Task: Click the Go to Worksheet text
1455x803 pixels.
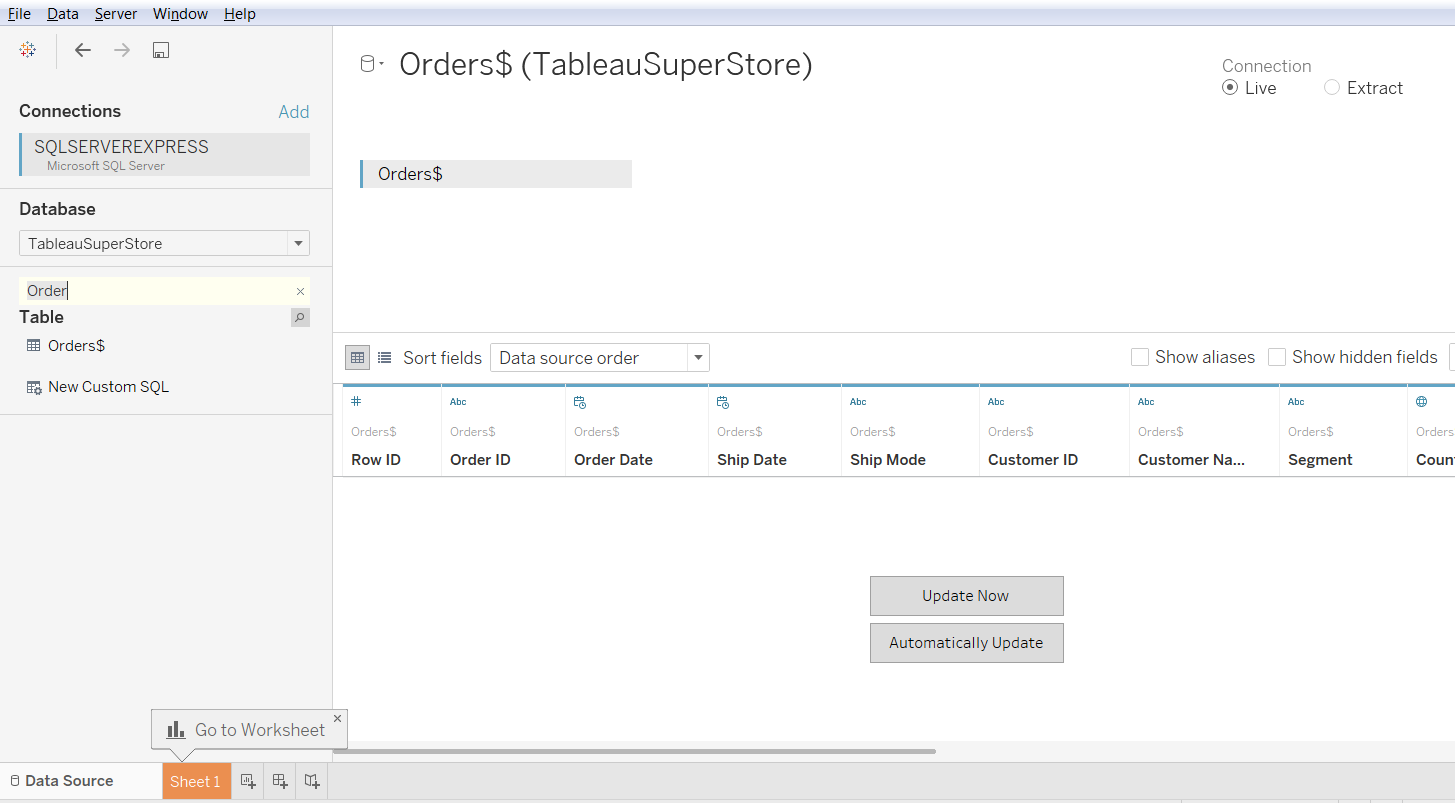Action: point(260,730)
